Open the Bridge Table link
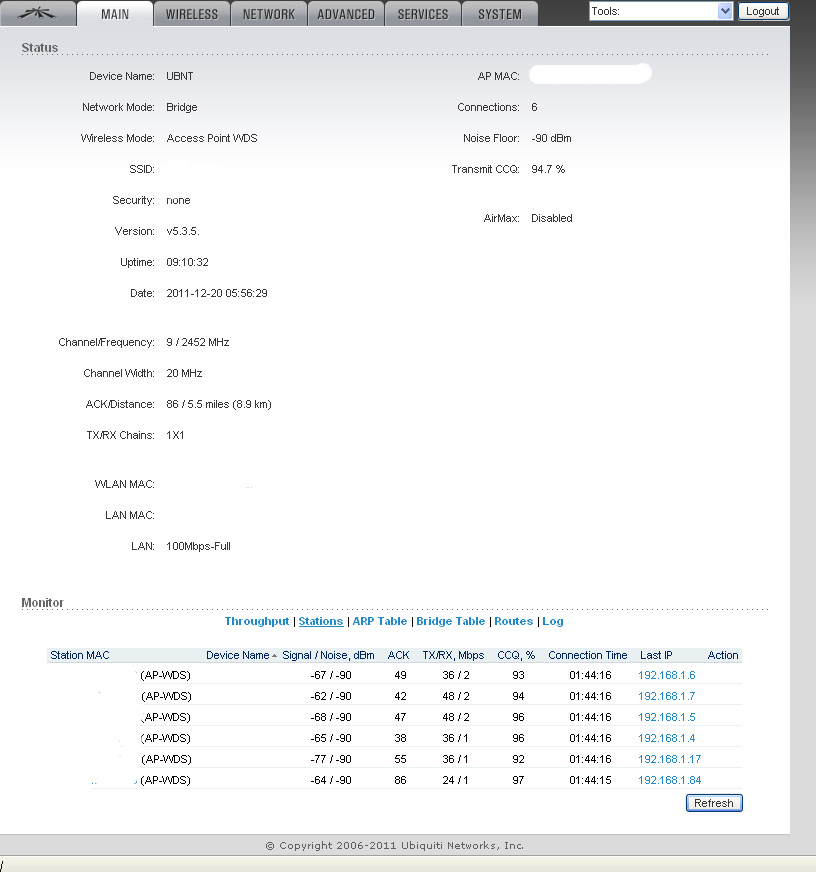816x872 pixels. [x=451, y=621]
